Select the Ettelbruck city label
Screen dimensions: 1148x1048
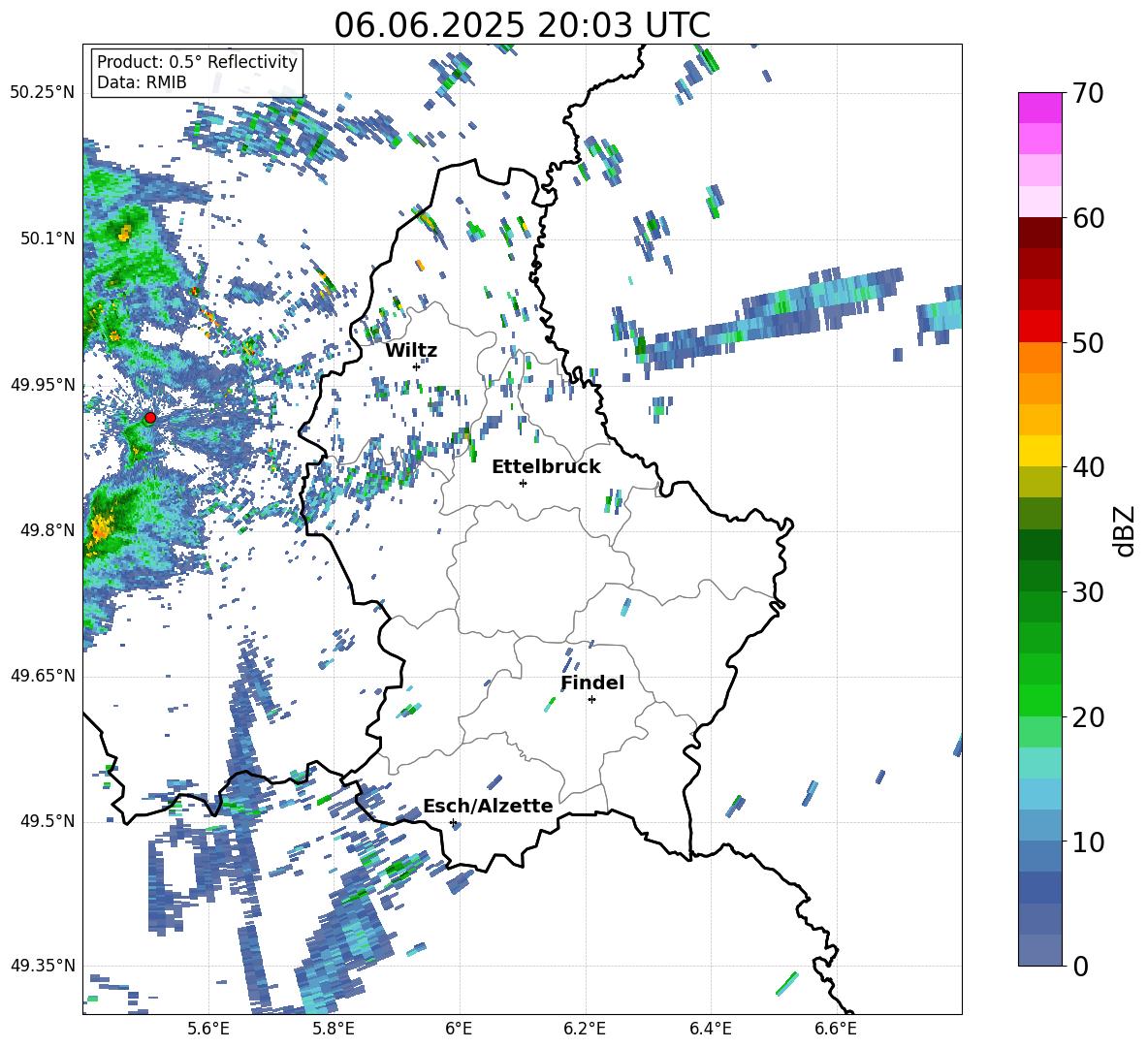point(546,467)
